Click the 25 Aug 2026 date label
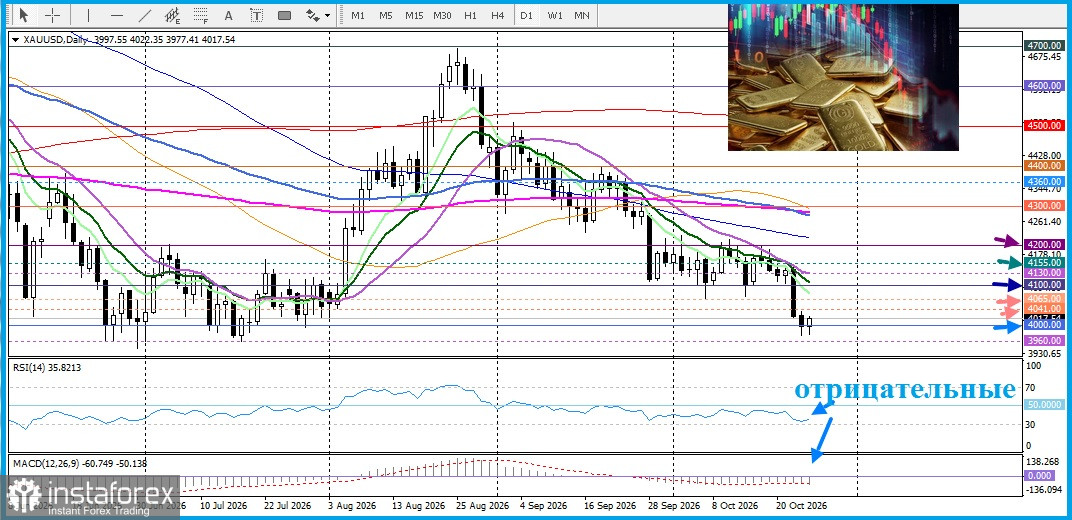1072x520 pixels. click(481, 506)
